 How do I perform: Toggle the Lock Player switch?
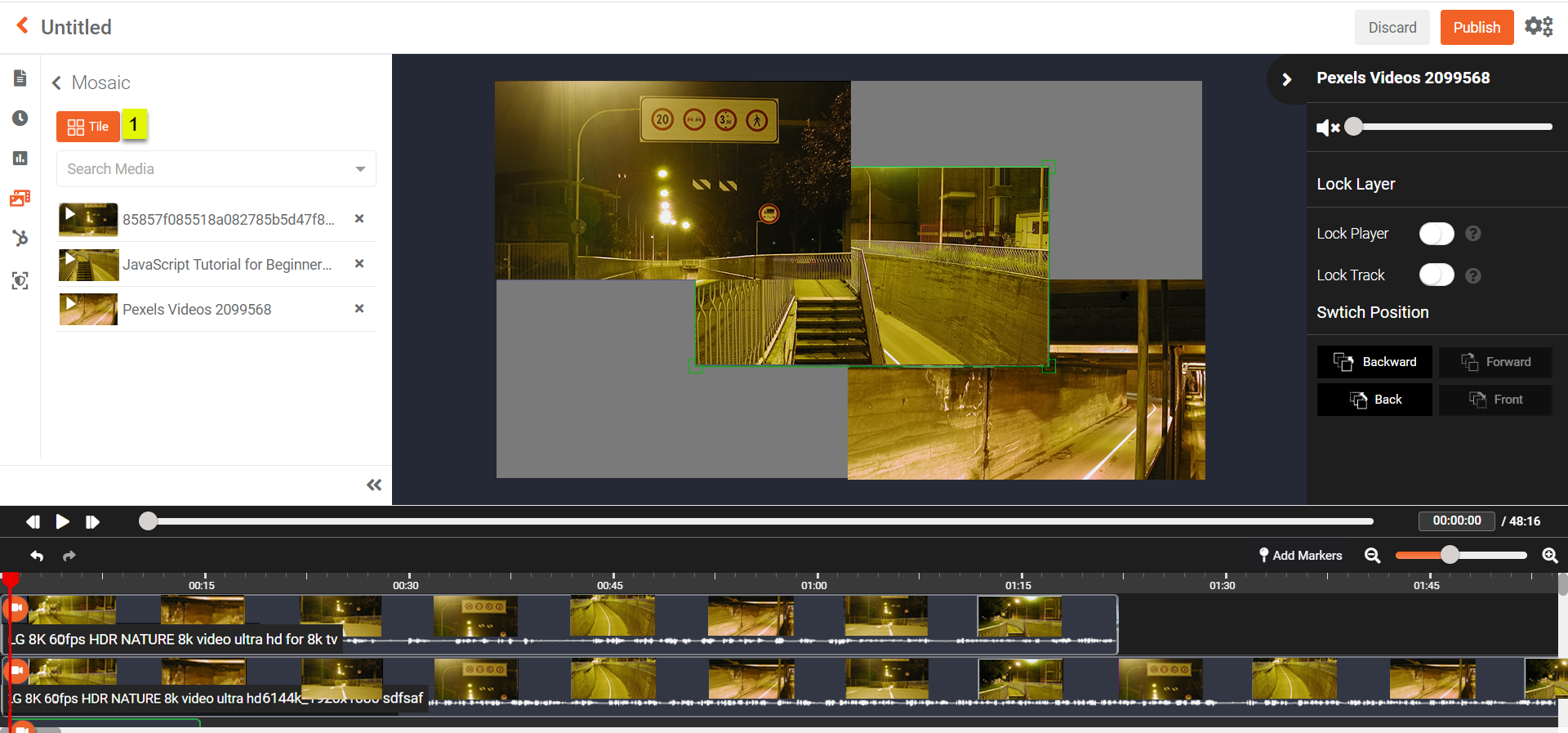(1436, 234)
